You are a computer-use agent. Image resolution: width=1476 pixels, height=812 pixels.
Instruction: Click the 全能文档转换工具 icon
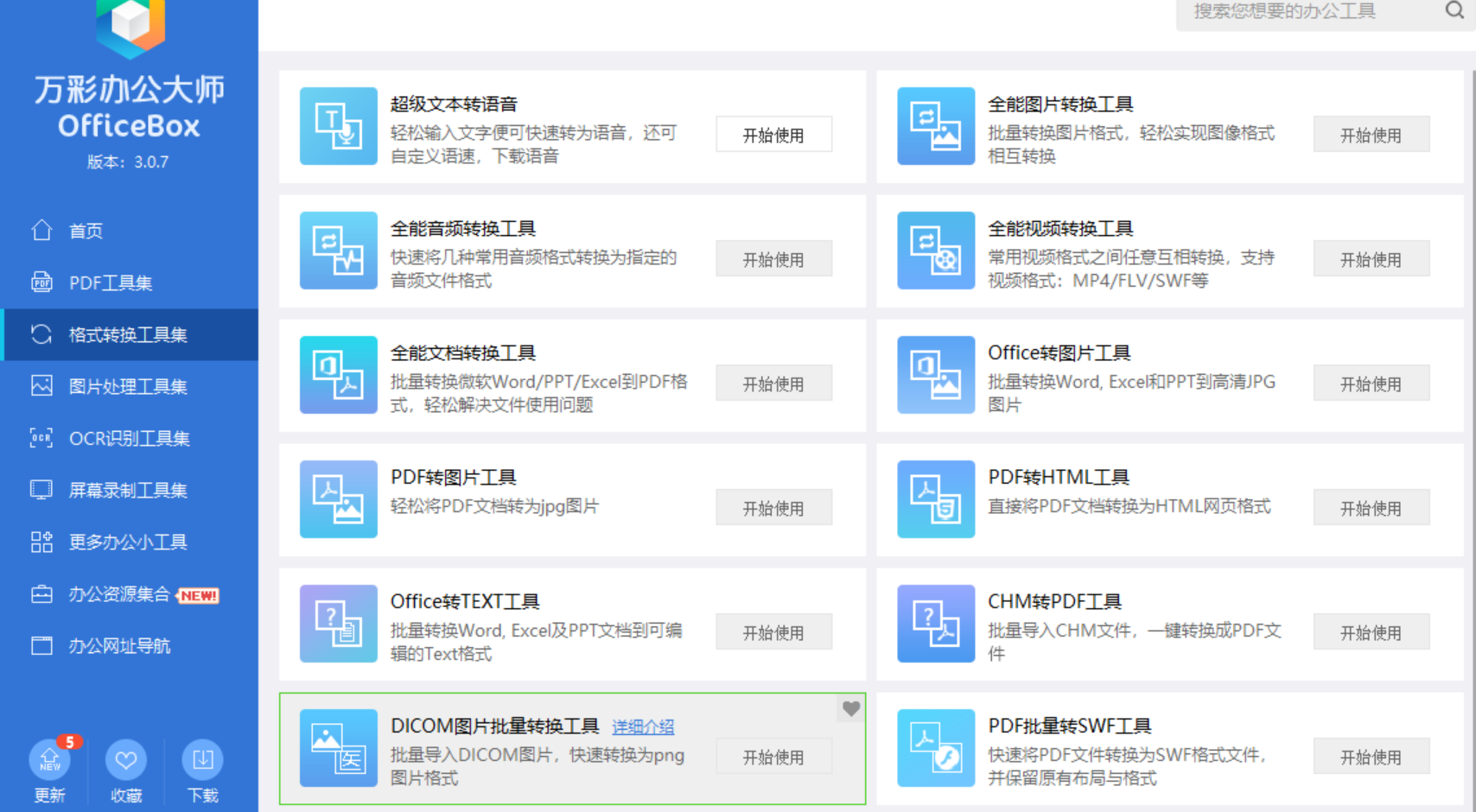tap(338, 375)
